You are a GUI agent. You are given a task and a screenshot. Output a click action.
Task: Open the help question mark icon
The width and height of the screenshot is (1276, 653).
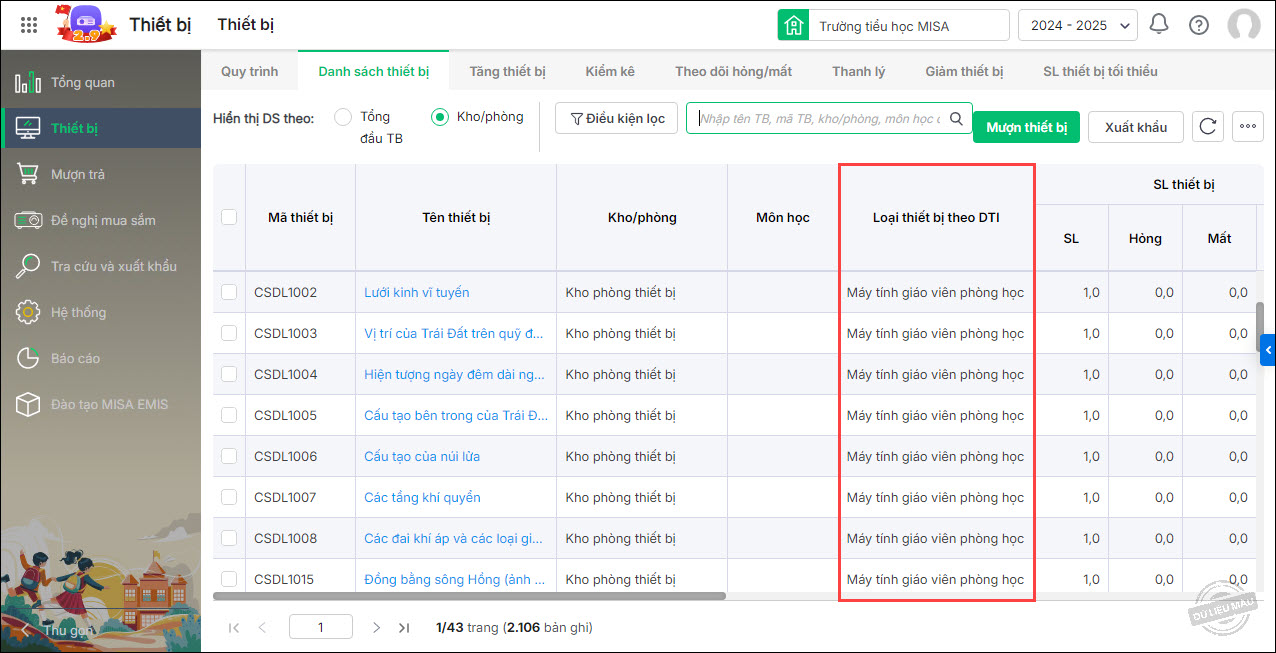click(1199, 25)
